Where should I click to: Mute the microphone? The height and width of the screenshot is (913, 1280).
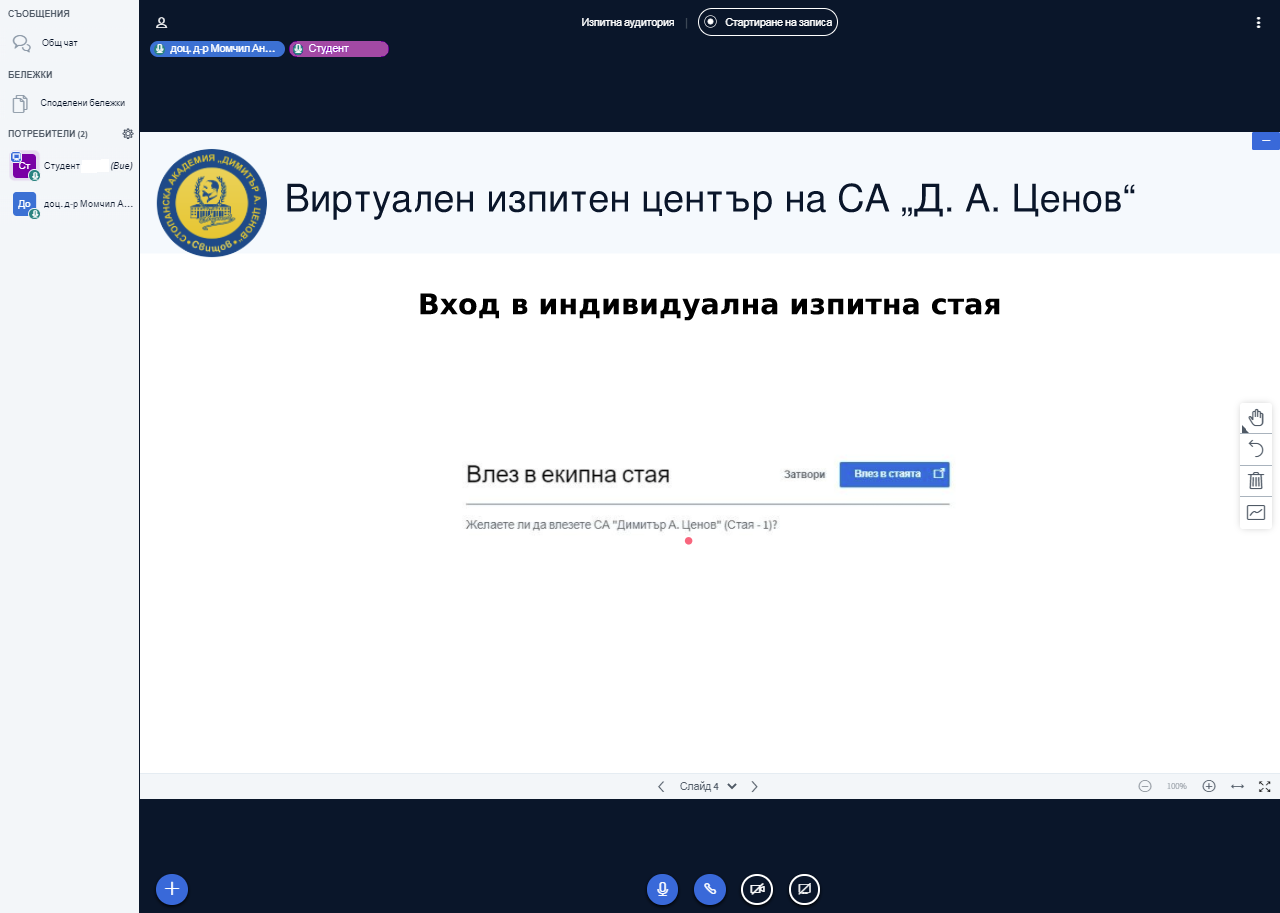662,889
